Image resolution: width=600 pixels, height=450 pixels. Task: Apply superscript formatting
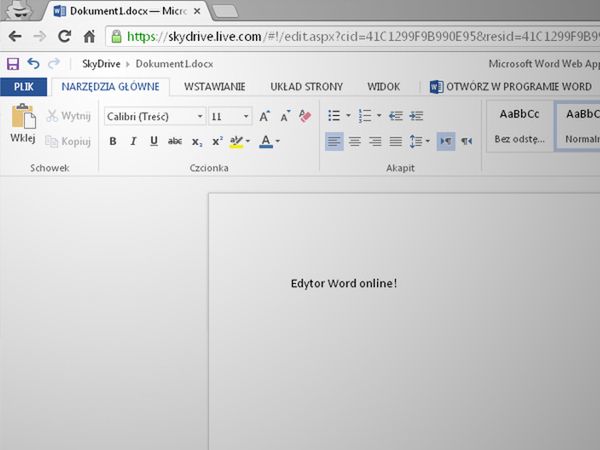[x=217, y=141]
